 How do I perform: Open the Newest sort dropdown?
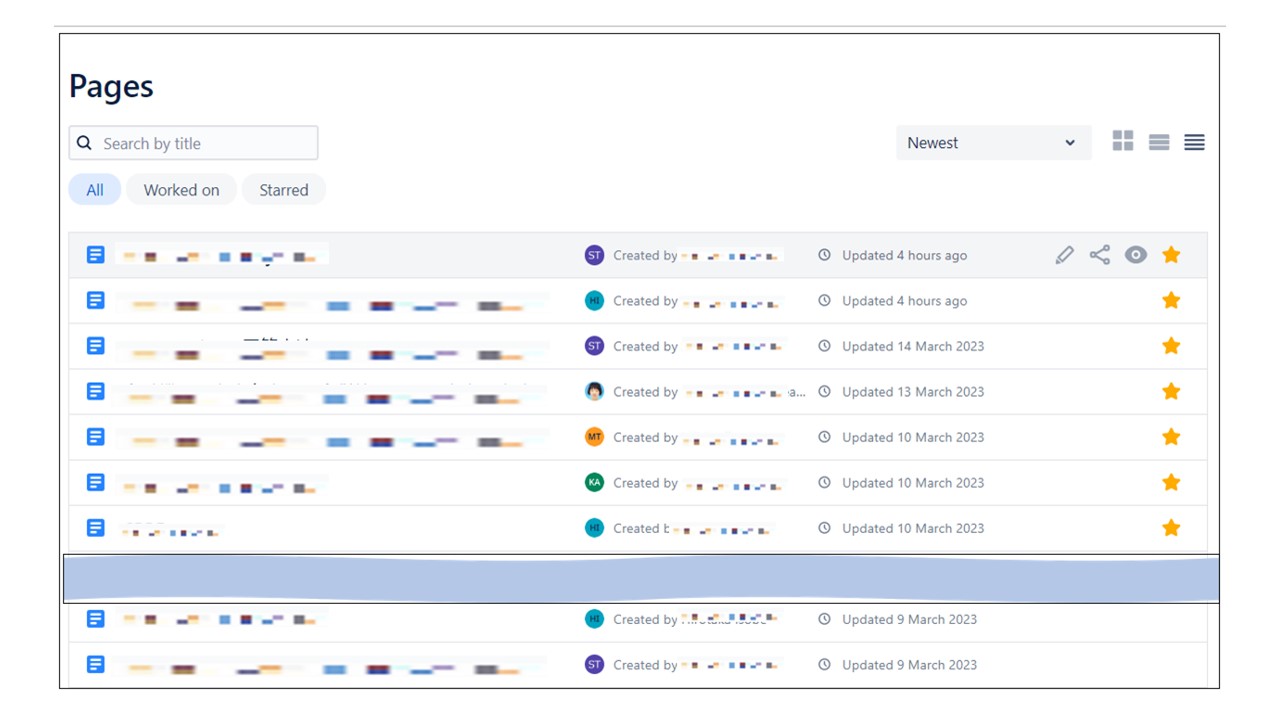(993, 143)
